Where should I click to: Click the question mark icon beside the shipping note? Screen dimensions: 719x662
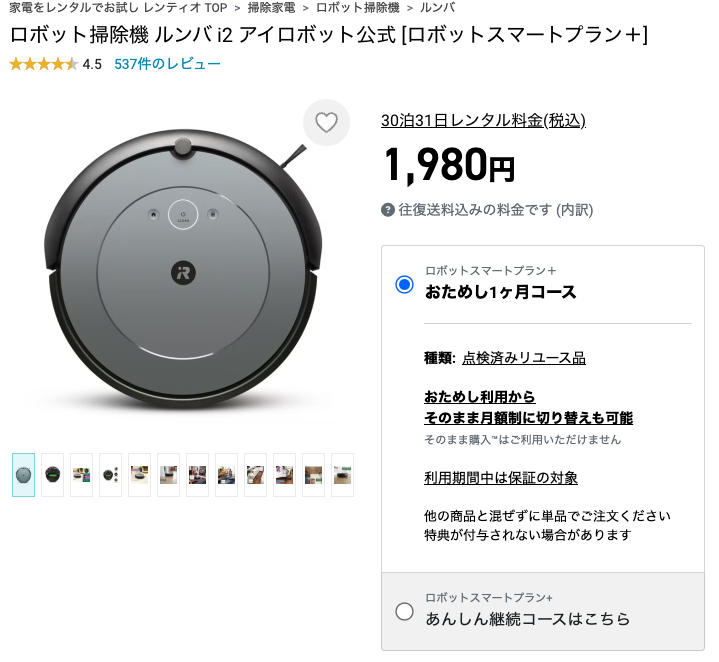(x=388, y=210)
